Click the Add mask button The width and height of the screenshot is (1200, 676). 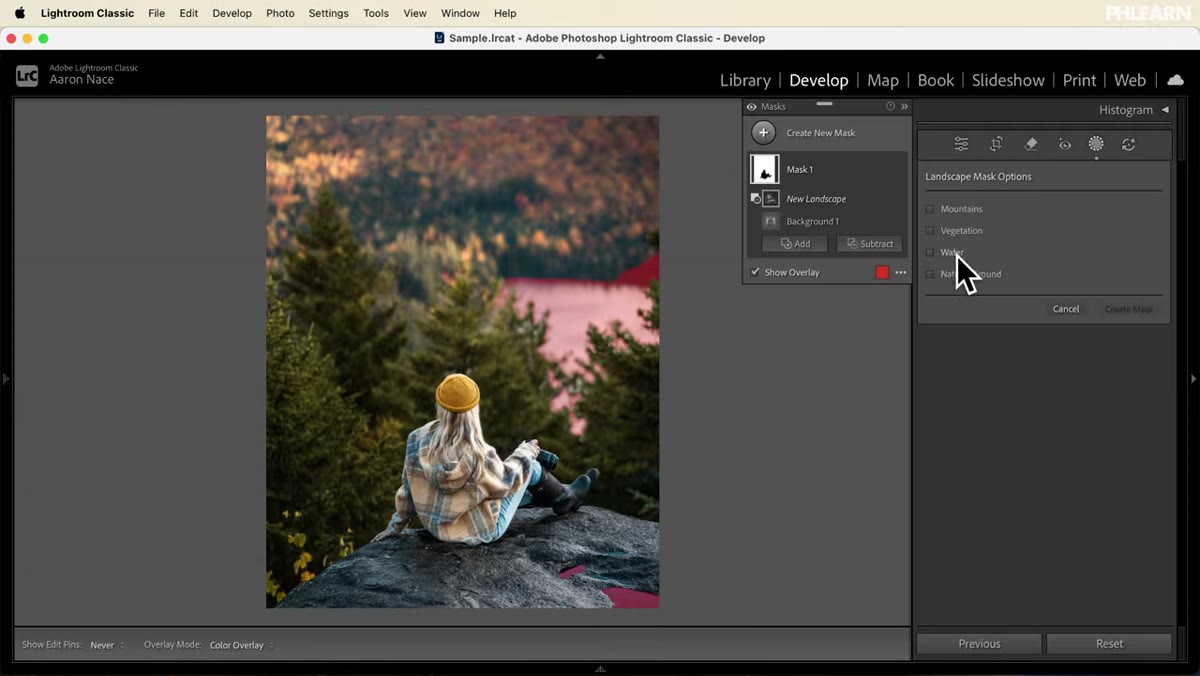click(794, 244)
